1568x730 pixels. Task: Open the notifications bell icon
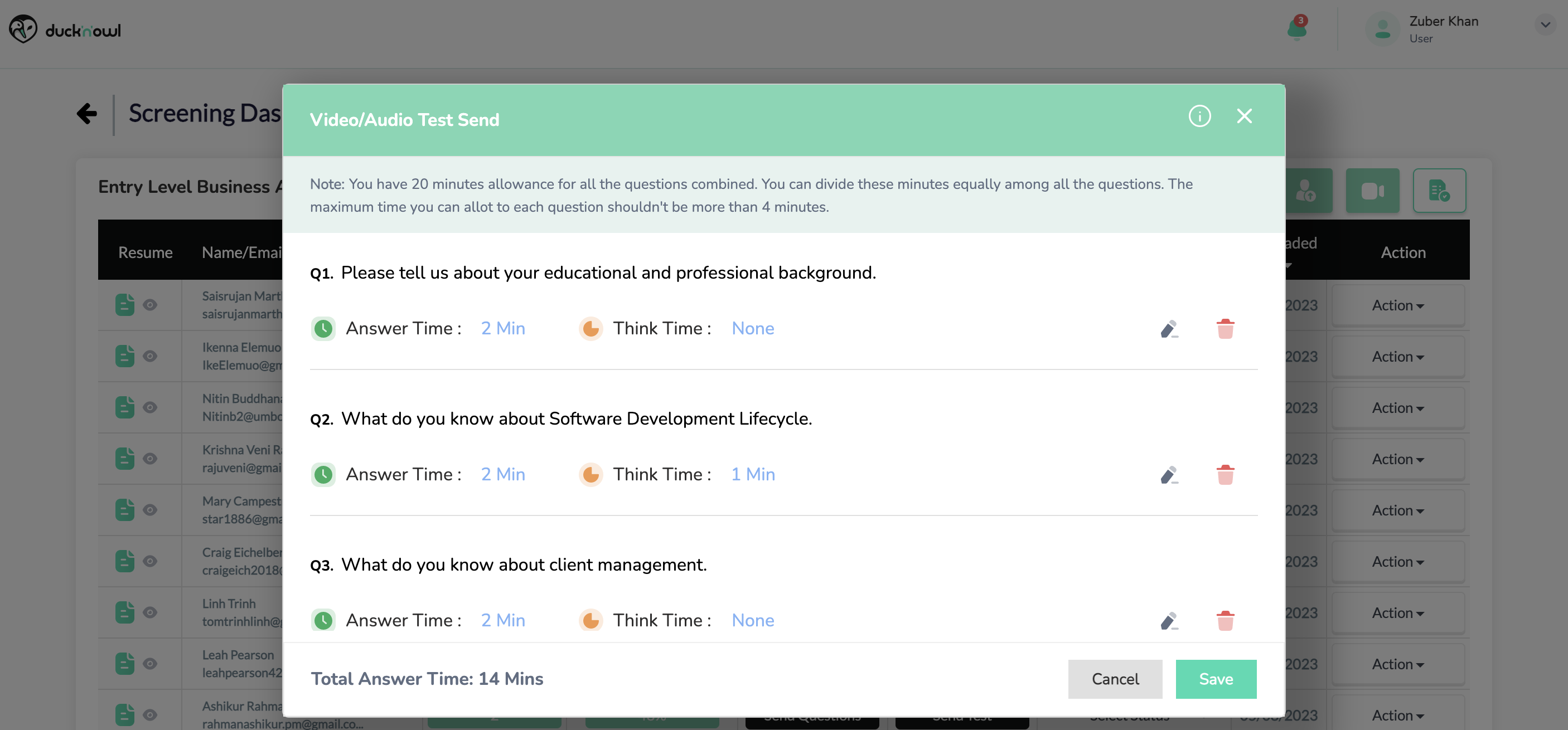click(1296, 28)
